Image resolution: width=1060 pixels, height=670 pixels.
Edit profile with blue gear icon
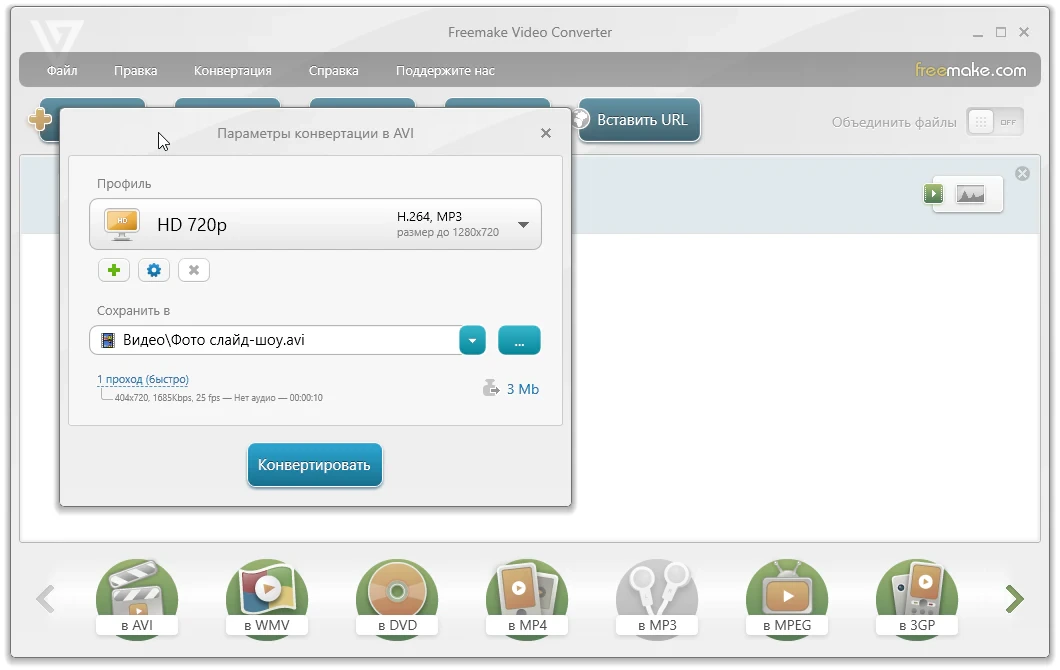tap(153, 270)
